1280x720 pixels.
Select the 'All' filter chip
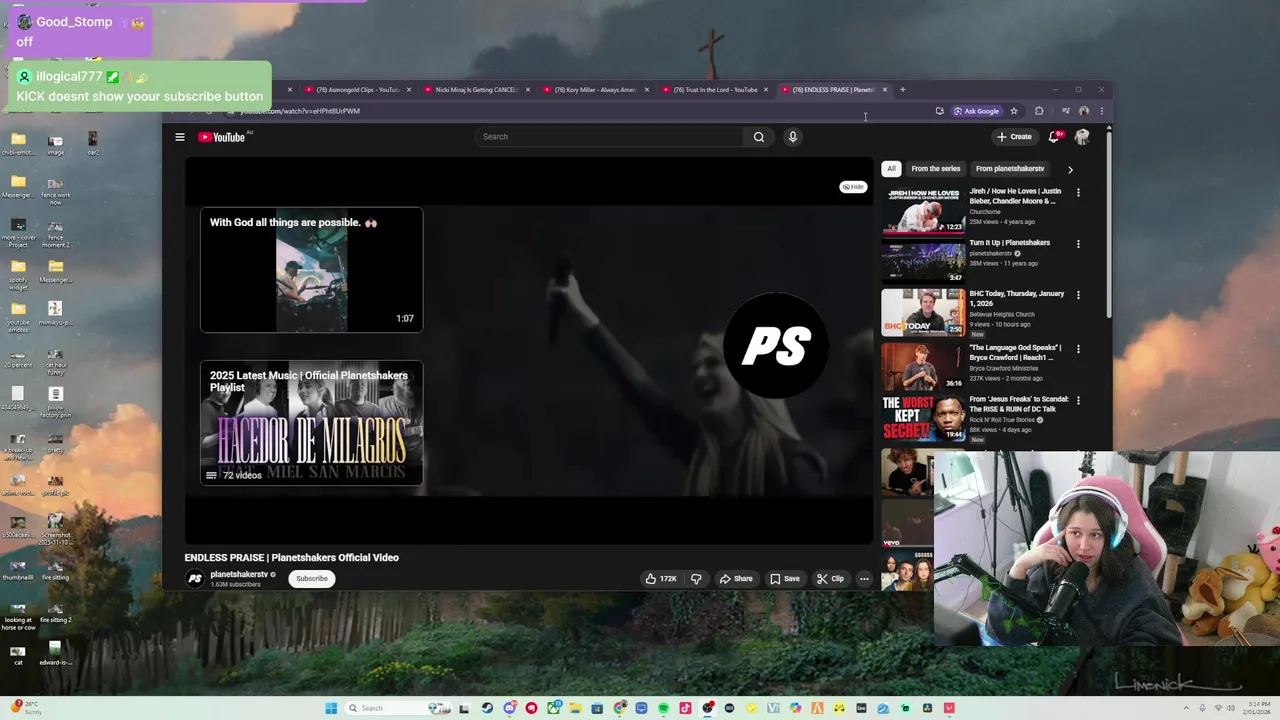[x=891, y=169]
